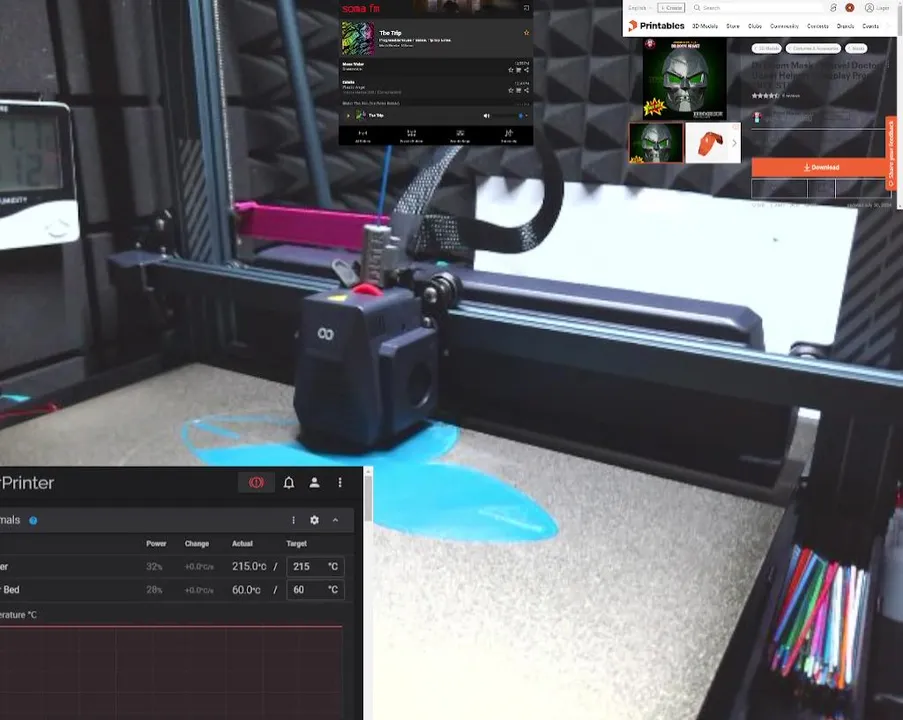Open the notifications bell in printer panel
Image resolution: width=903 pixels, height=720 pixels.
pyautogui.click(x=289, y=483)
